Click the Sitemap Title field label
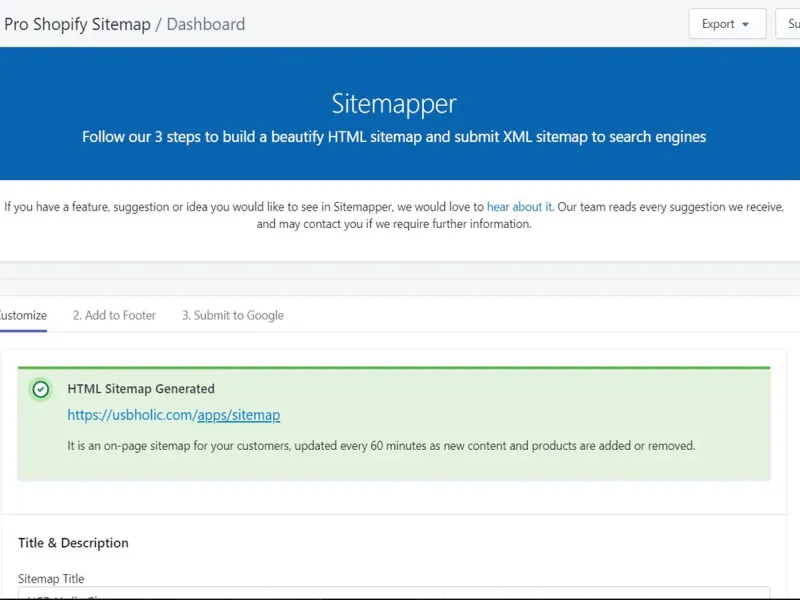Screen dimensions: 800x600 click(51, 579)
